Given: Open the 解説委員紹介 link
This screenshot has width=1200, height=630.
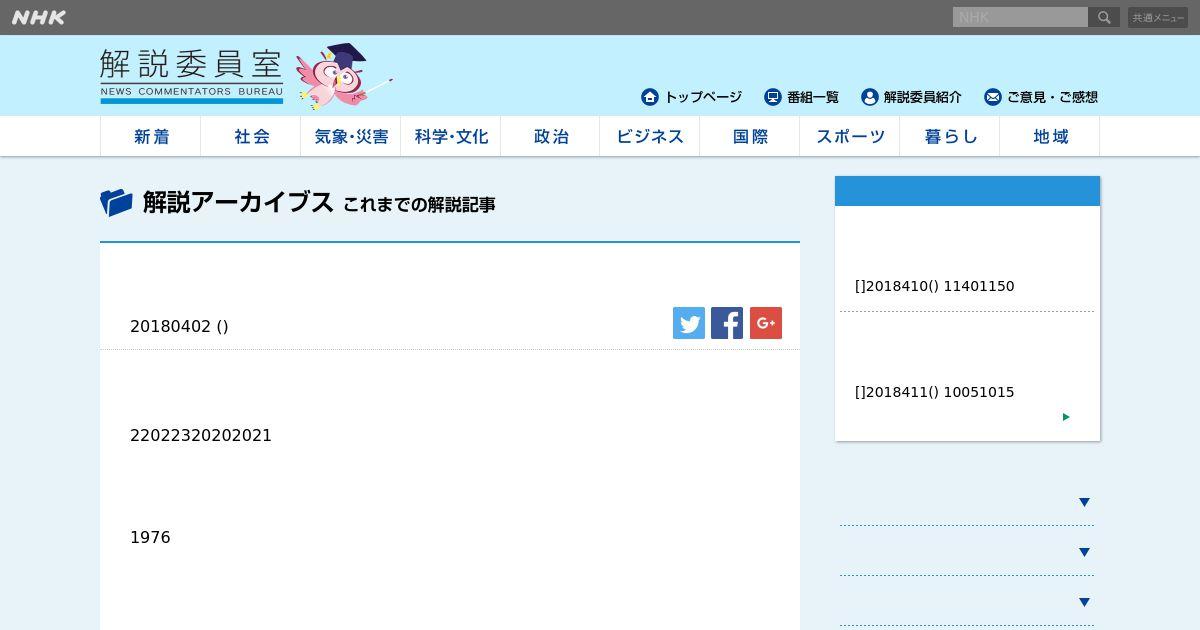Looking at the screenshot, I should (923, 97).
